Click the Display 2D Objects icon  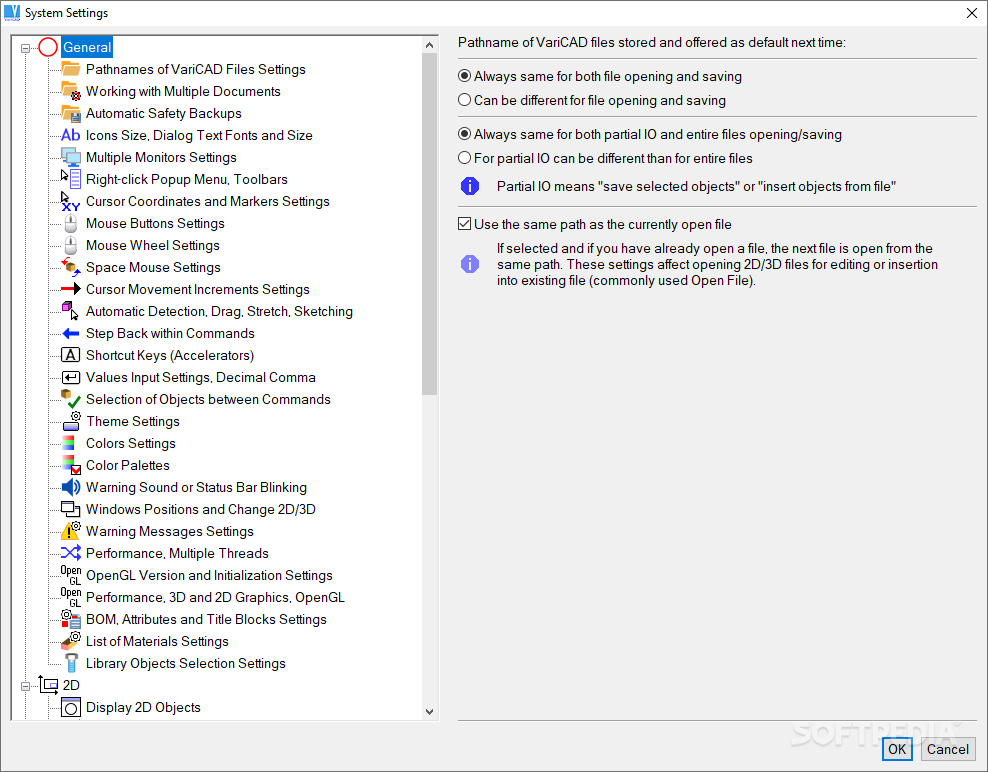[x=71, y=707]
